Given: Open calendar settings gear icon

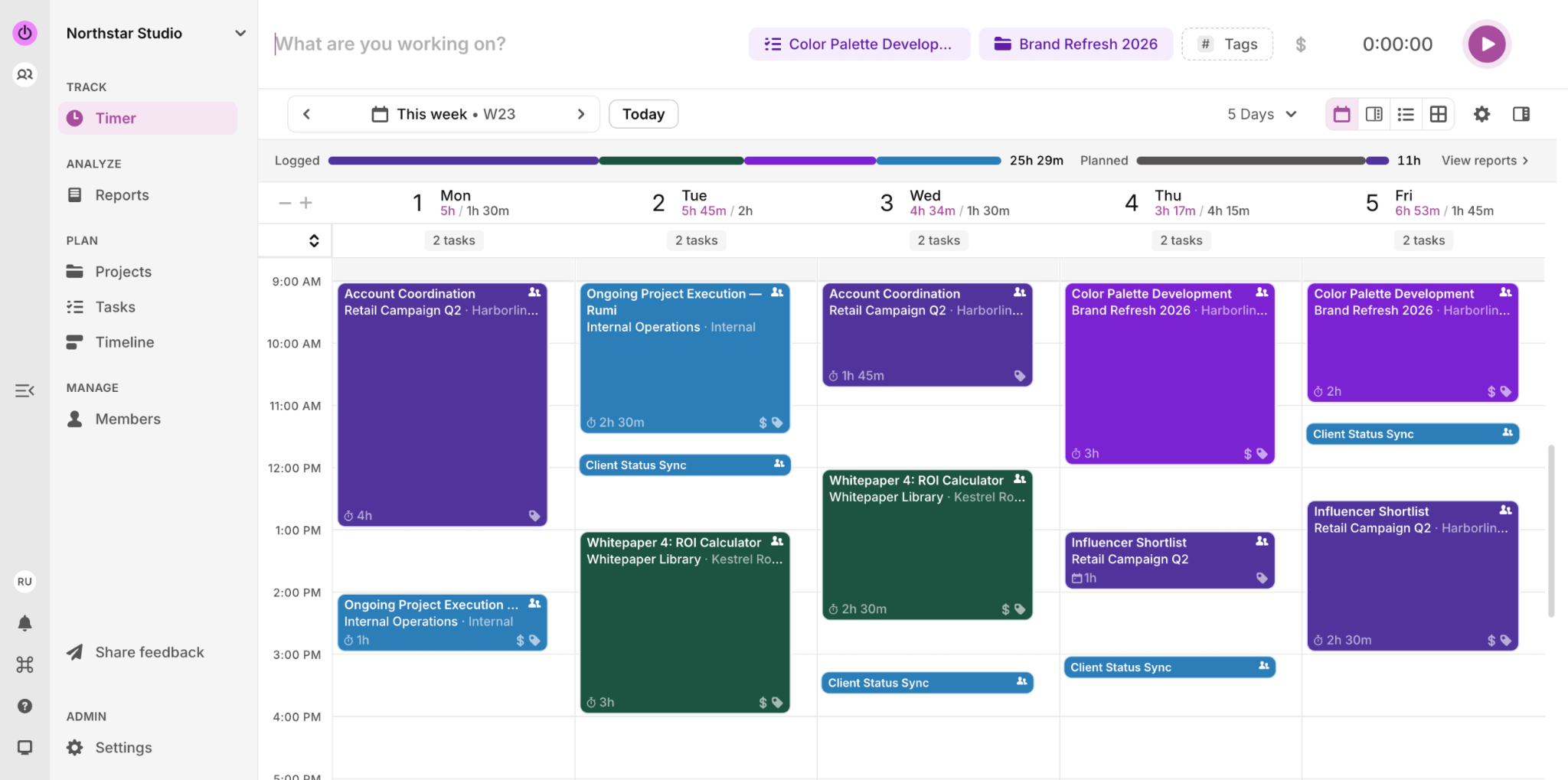Looking at the screenshot, I should point(1481,114).
